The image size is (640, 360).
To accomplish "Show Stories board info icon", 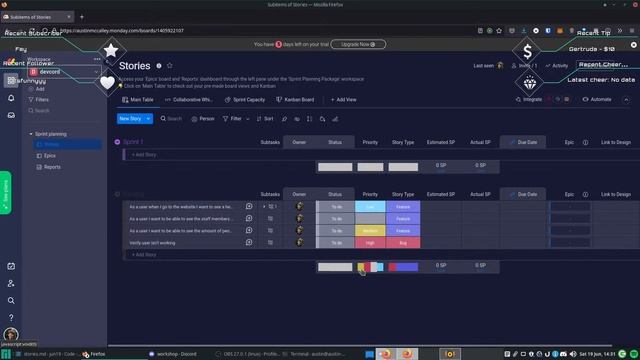I will click(x=159, y=65).
